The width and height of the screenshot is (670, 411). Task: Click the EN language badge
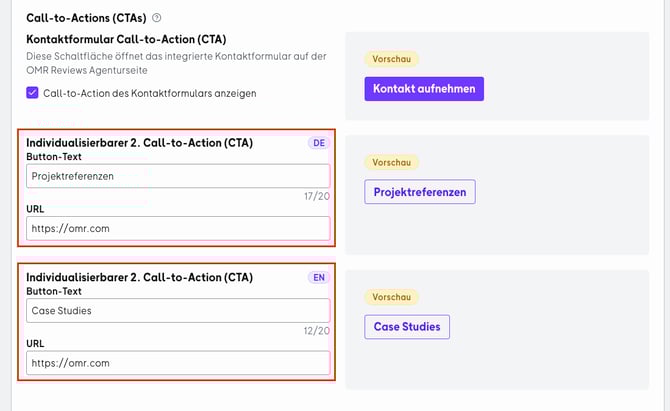(319, 277)
